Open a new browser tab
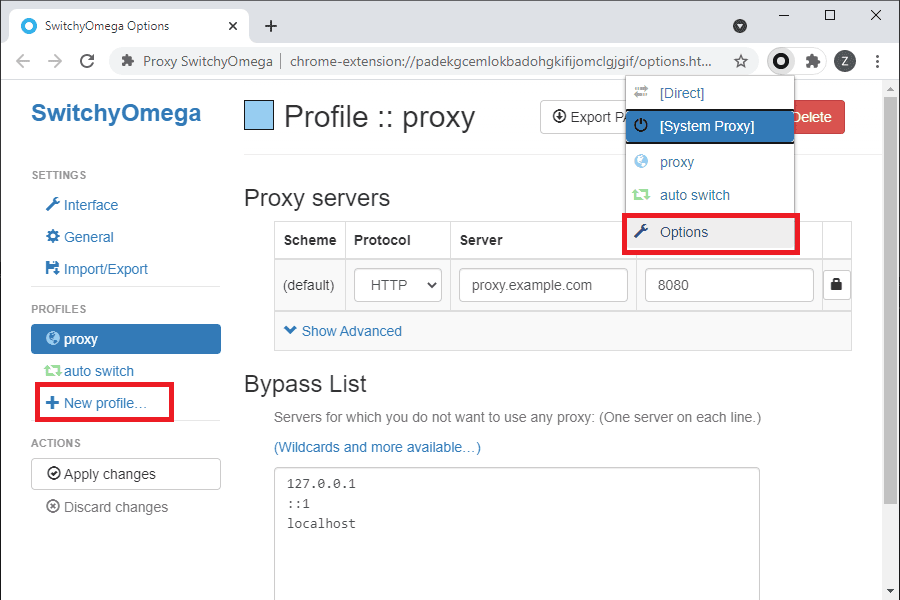Image resolution: width=900 pixels, height=600 pixels. pos(271,26)
